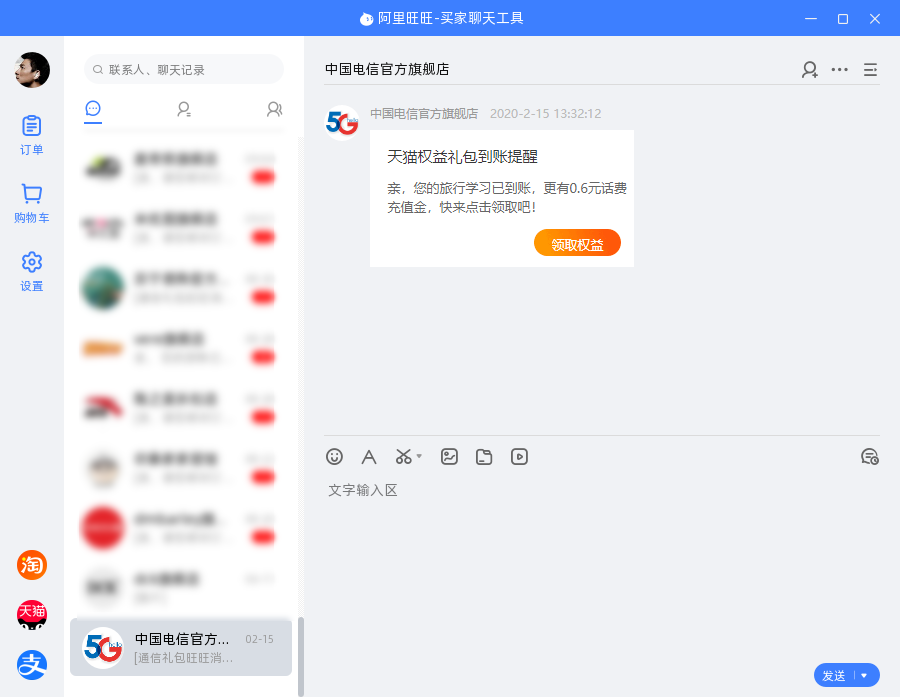Screen dimensions: 900x697
Task: Toggle message notification settings icon
Action: click(869, 457)
